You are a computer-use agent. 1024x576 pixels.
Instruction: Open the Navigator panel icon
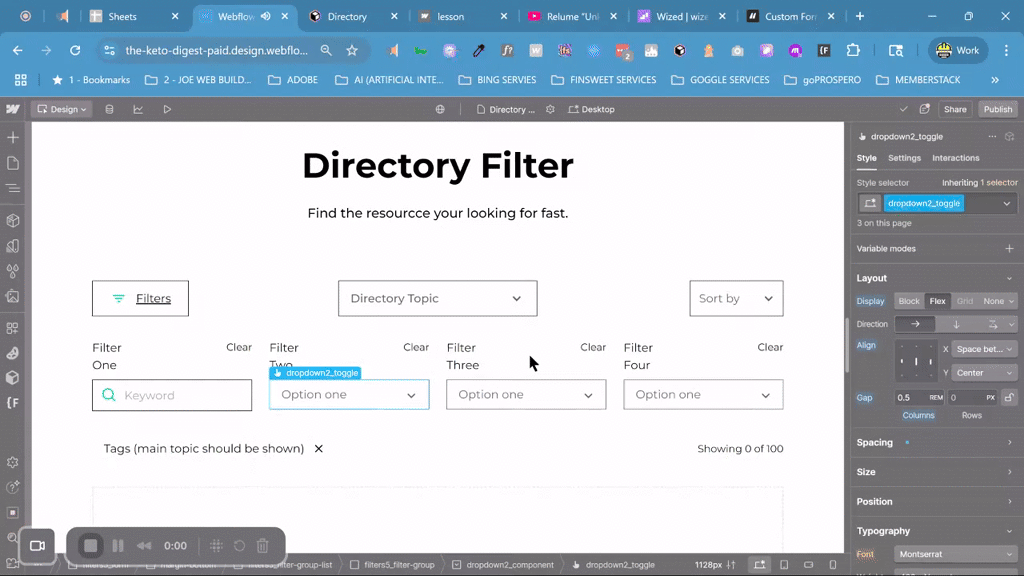tap(13, 188)
